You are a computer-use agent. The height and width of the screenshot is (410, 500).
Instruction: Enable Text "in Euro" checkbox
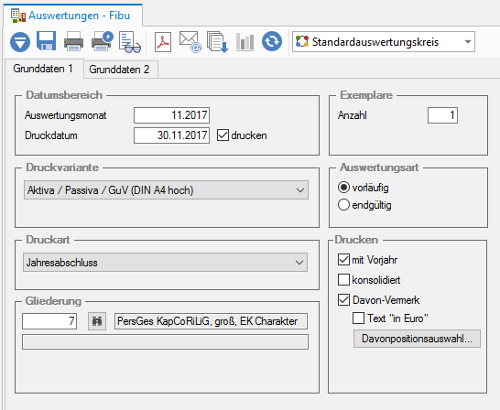358,318
